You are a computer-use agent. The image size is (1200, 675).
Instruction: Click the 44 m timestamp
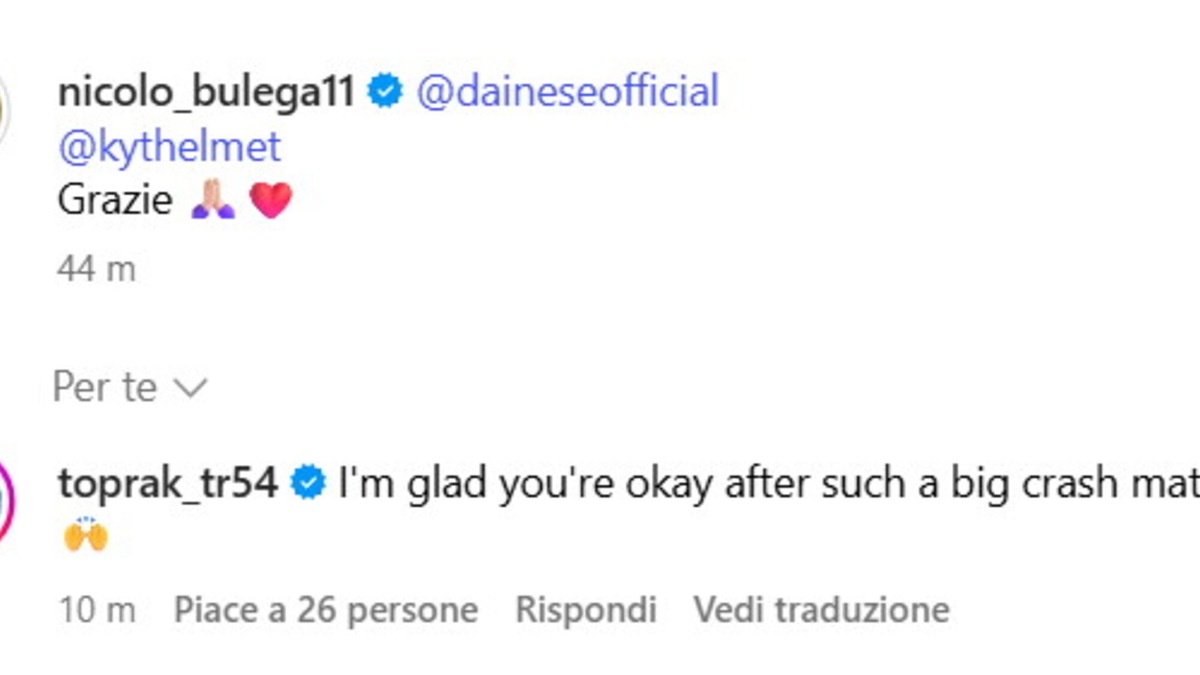coord(96,269)
